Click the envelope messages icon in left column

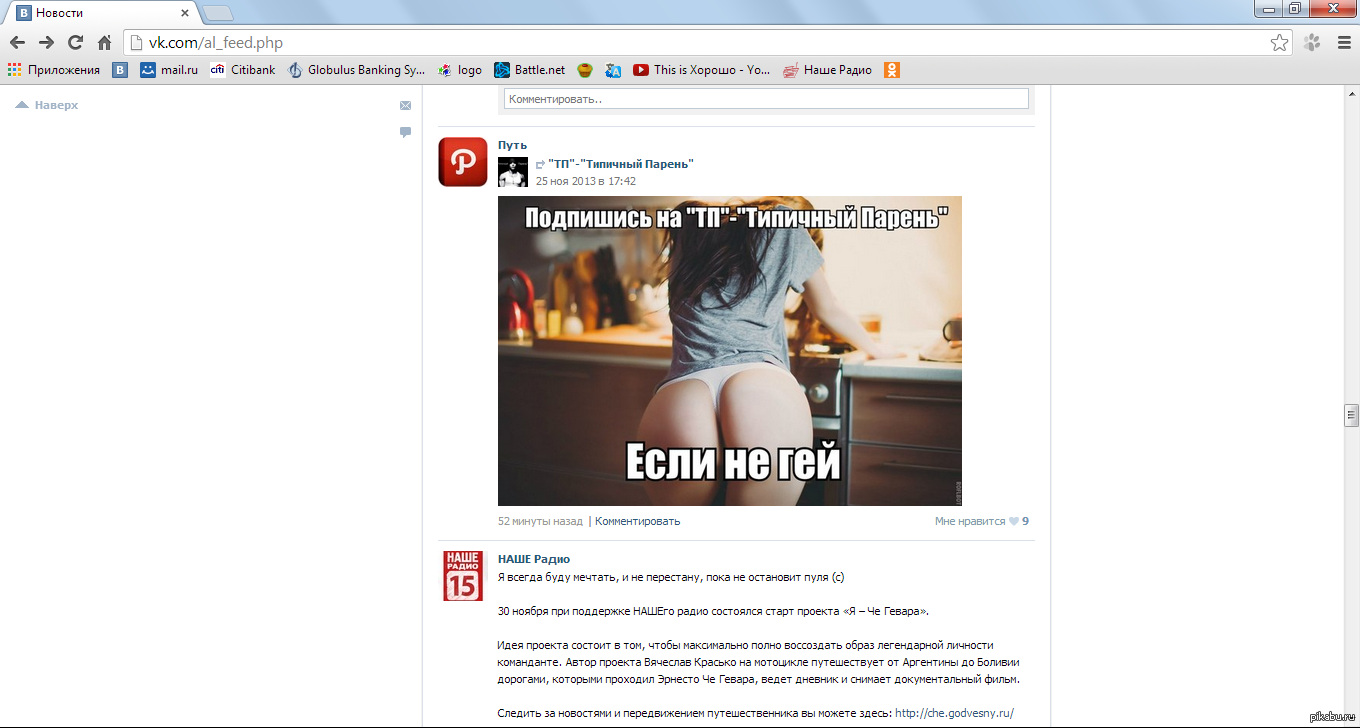pos(405,105)
